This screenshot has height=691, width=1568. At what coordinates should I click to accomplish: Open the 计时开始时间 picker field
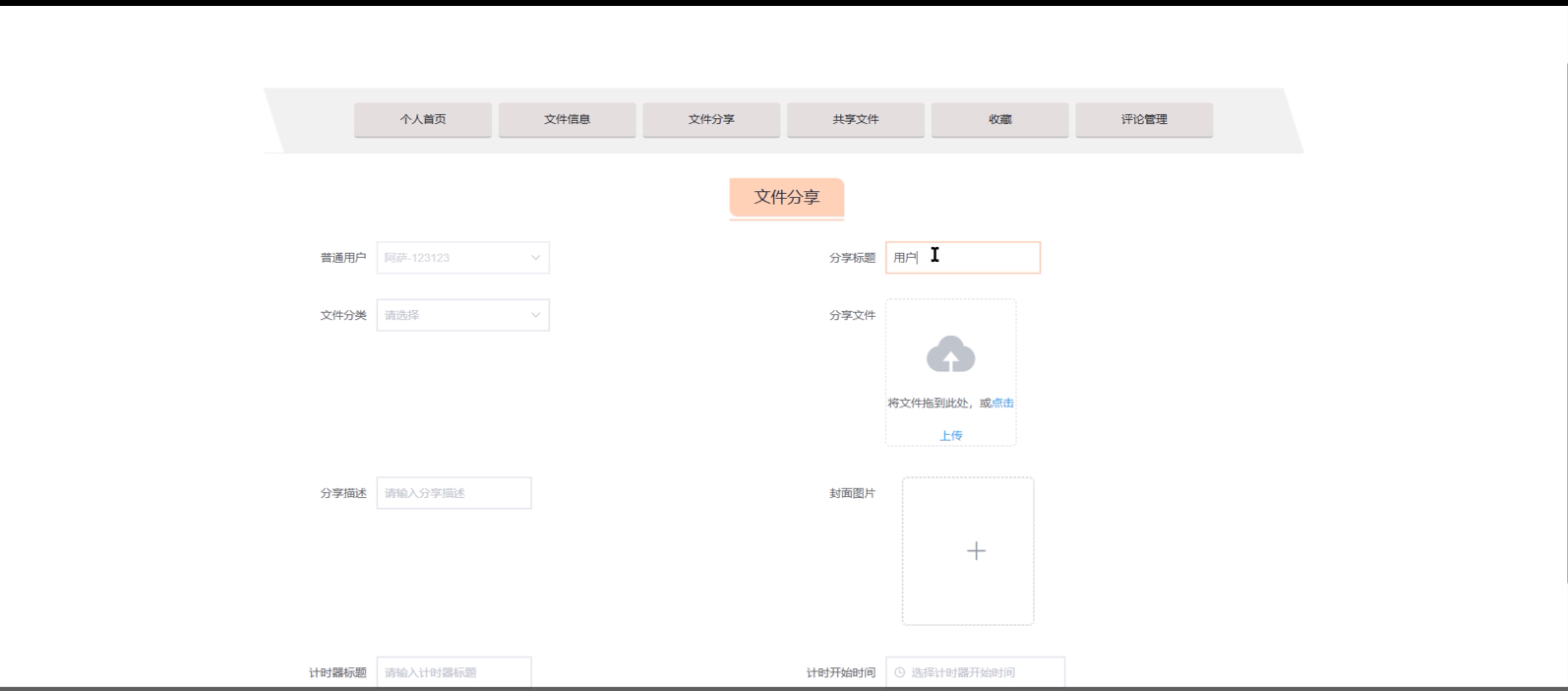(x=976, y=672)
